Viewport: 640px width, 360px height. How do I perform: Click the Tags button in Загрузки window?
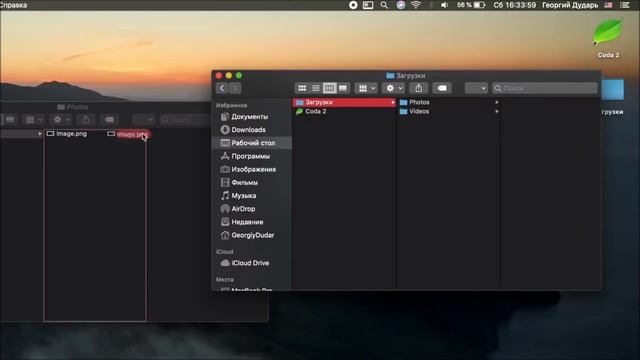(x=442, y=88)
